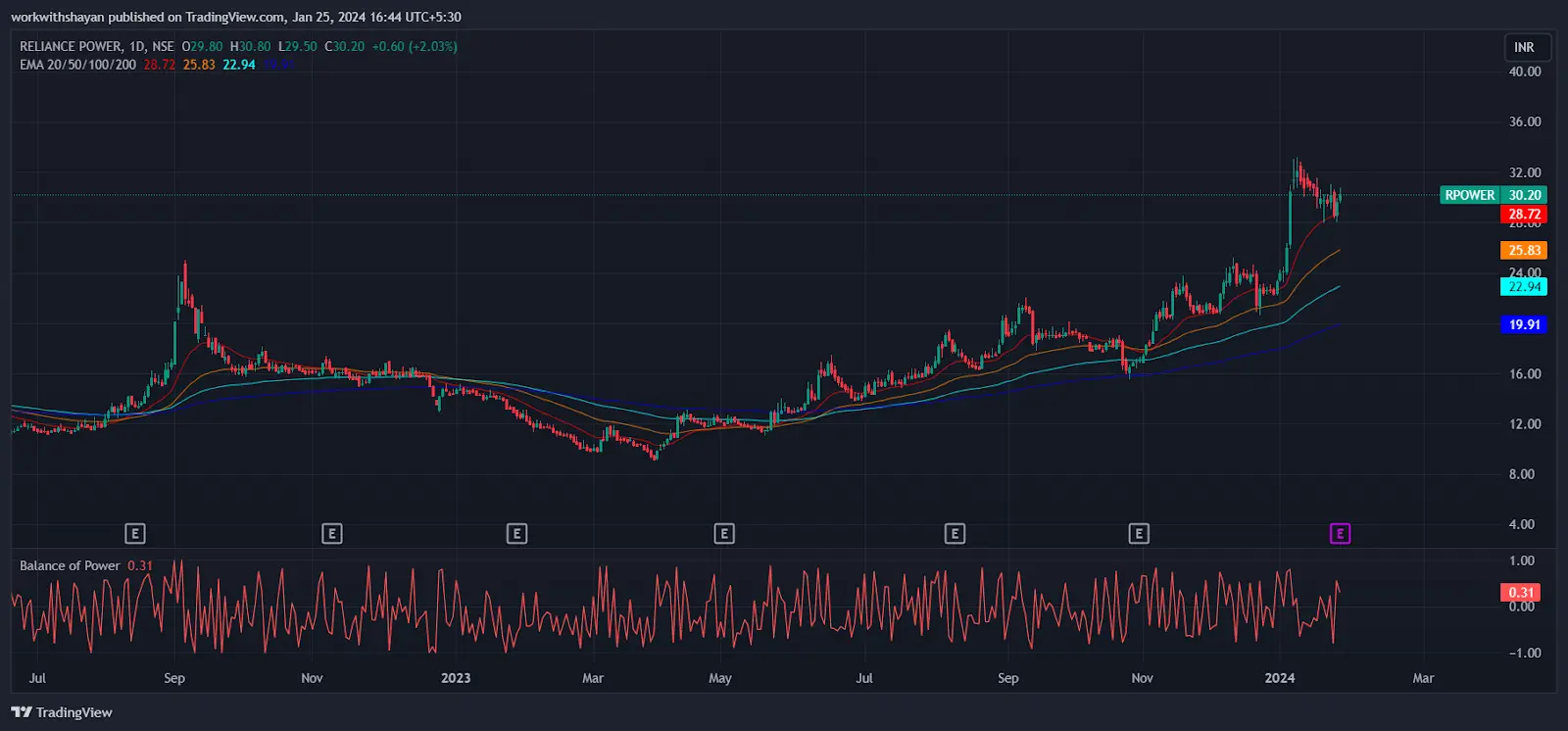Select the red 28.72 EMA scale label
Screen dimensions: 1568x731
1524,214
